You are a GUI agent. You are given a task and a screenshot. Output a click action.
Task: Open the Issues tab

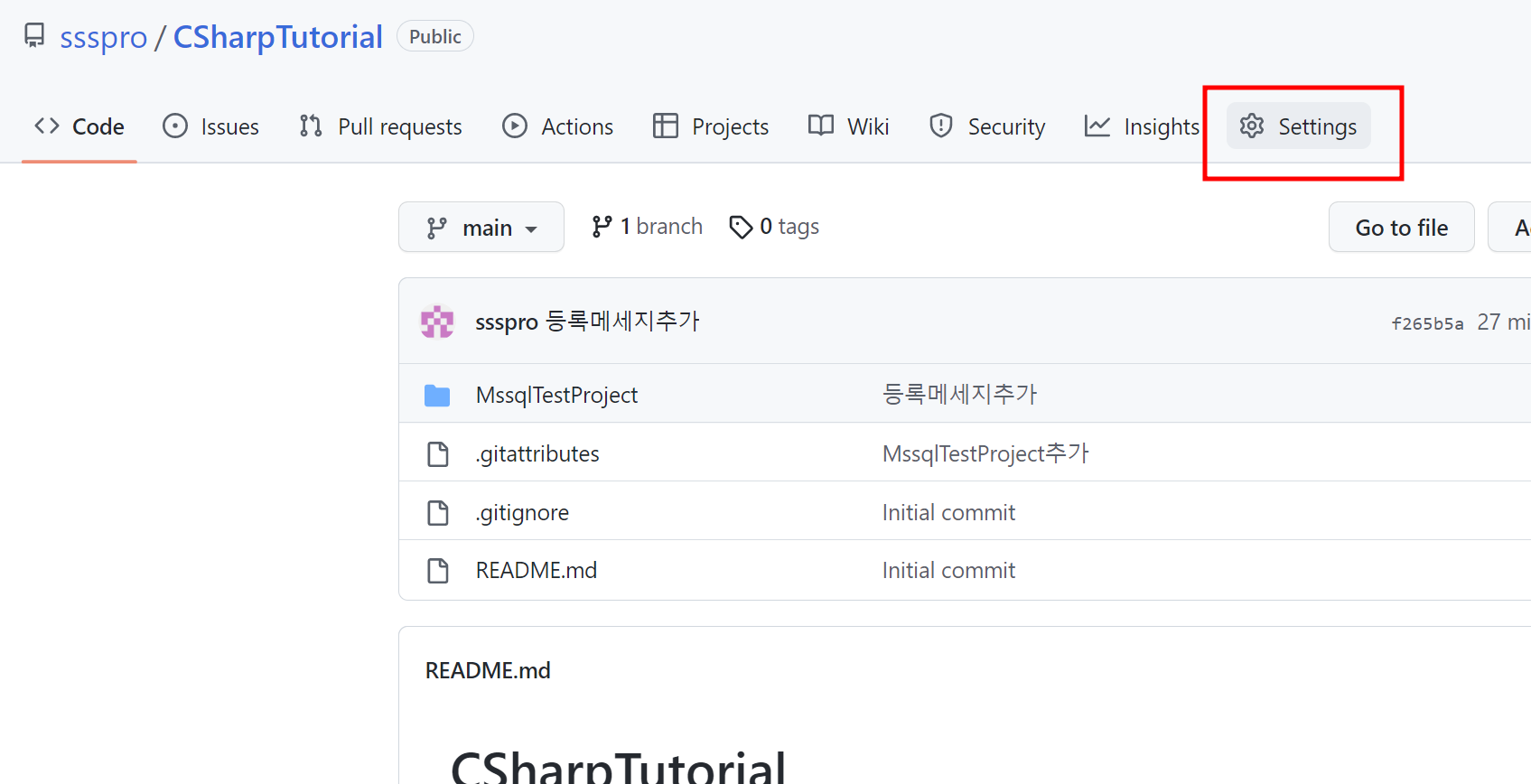tap(210, 126)
